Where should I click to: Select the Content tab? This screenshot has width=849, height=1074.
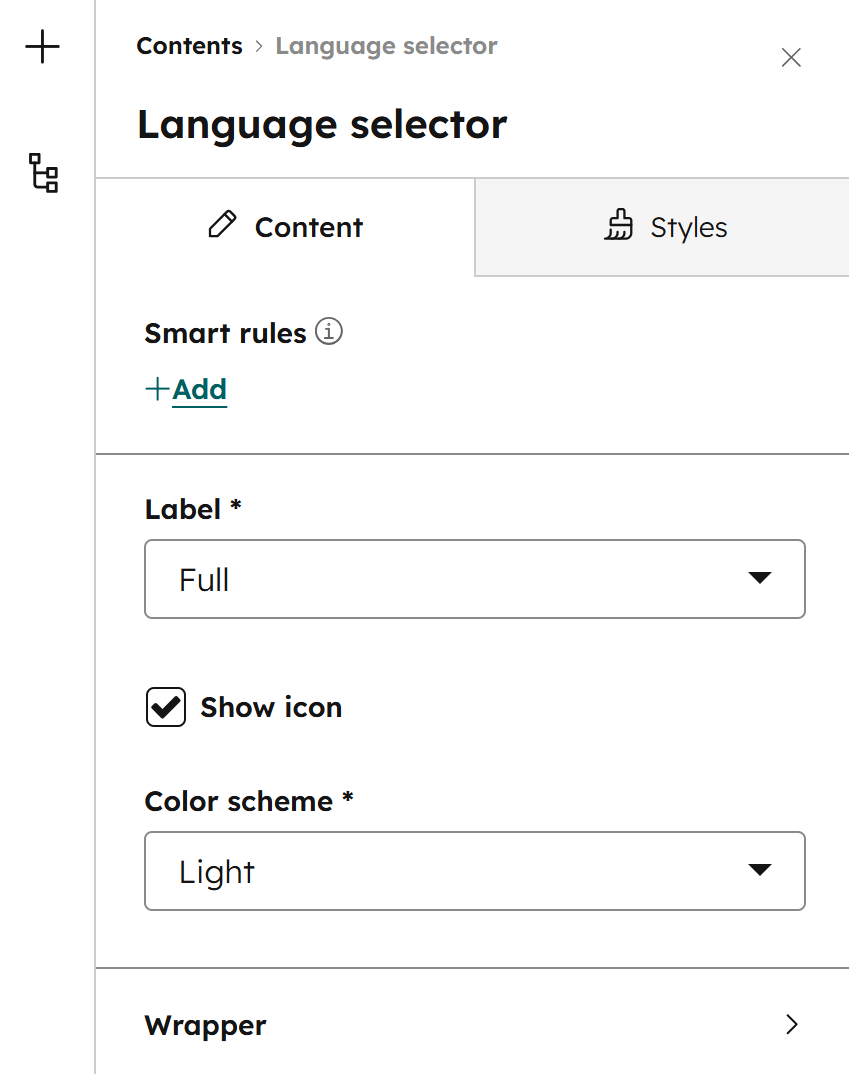tap(284, 226)
